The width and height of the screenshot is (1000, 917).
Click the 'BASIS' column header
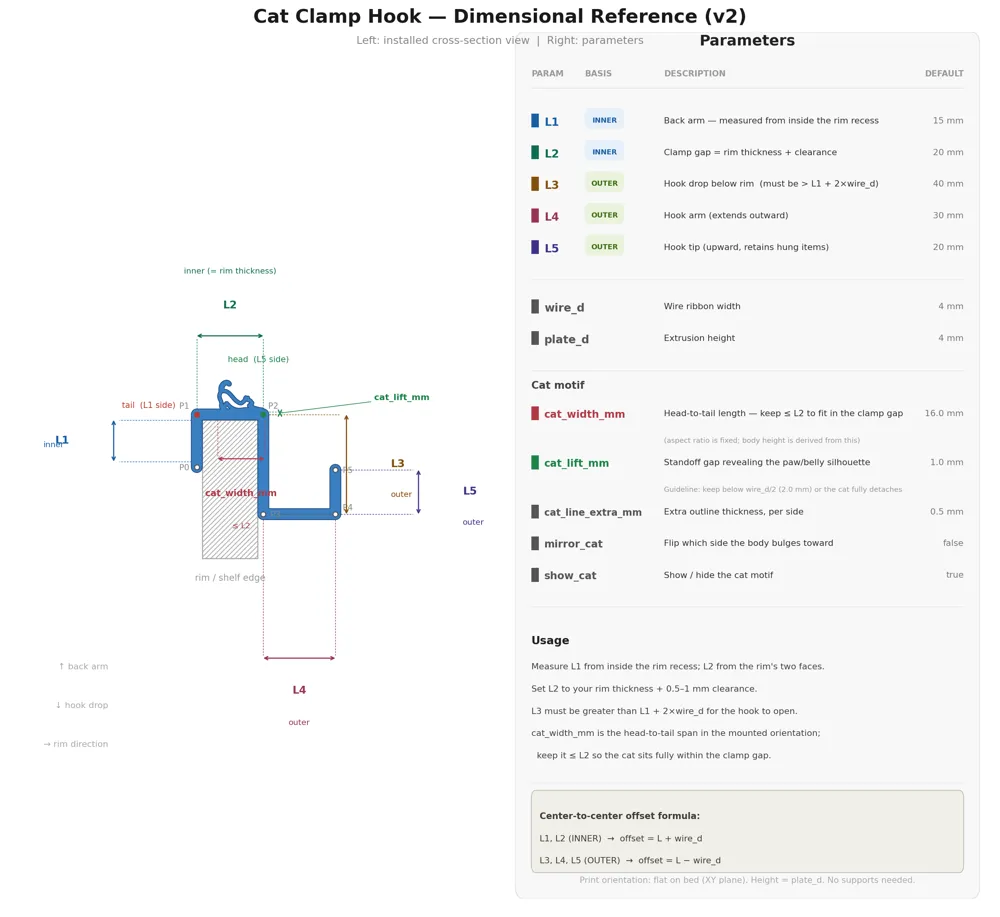(x=598, y=73)
